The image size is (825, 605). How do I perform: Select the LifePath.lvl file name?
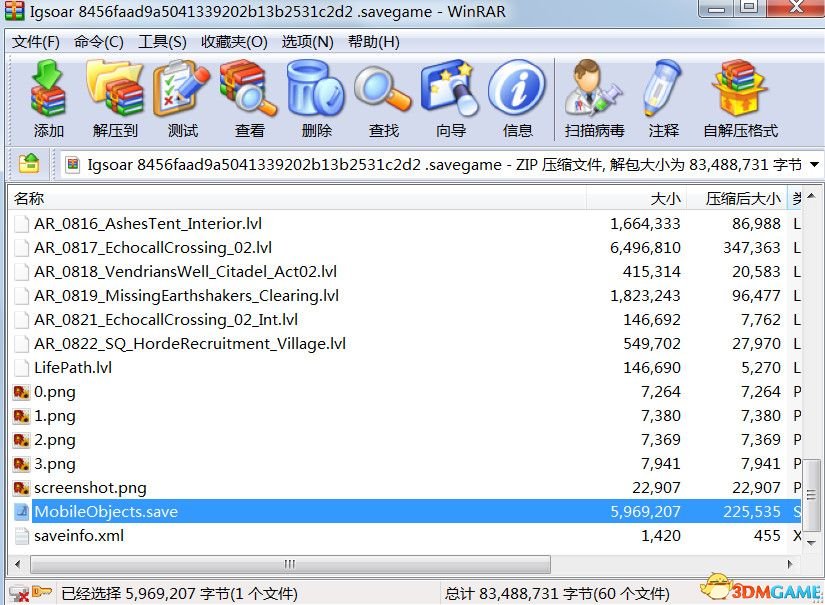pos(73,368)
